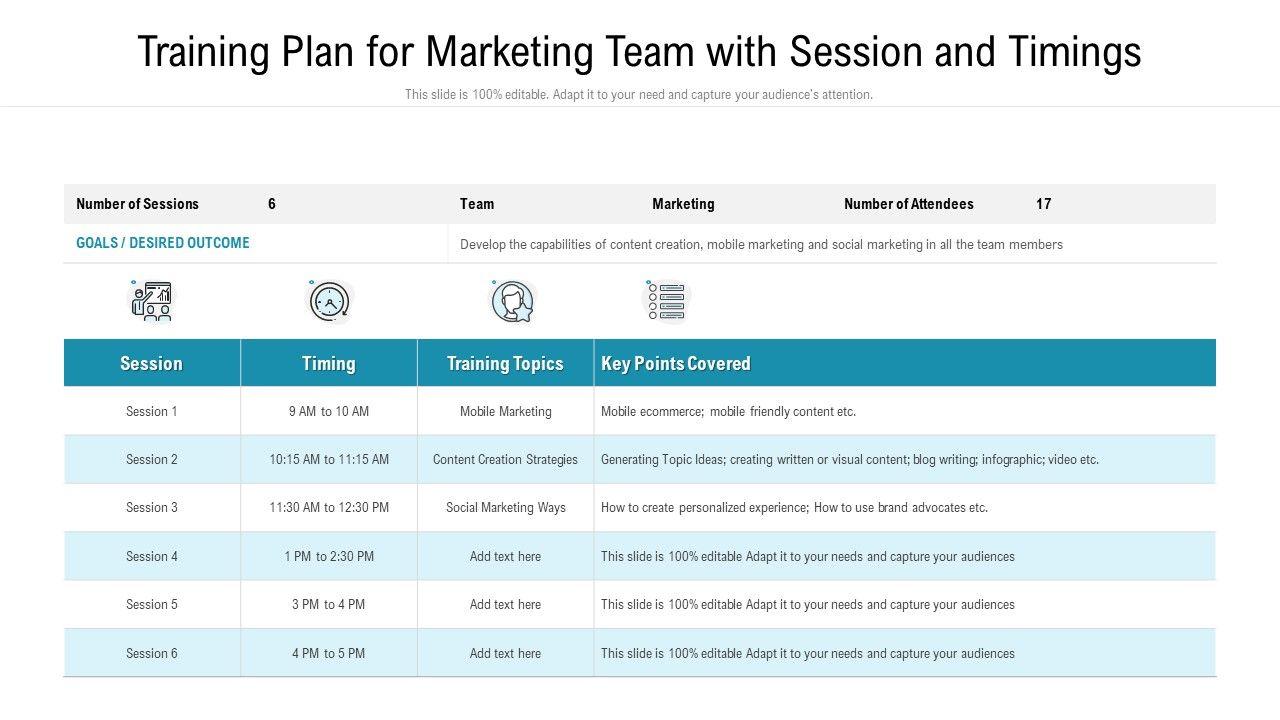
Task: Click the person with star icon
Action: click(x=512, y=301)
